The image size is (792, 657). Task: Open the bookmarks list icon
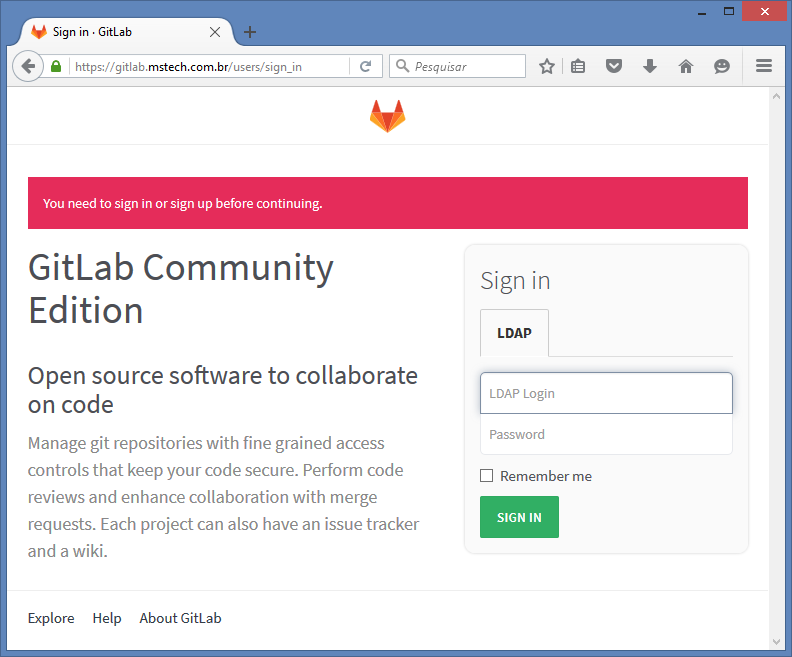coord(578,66)
